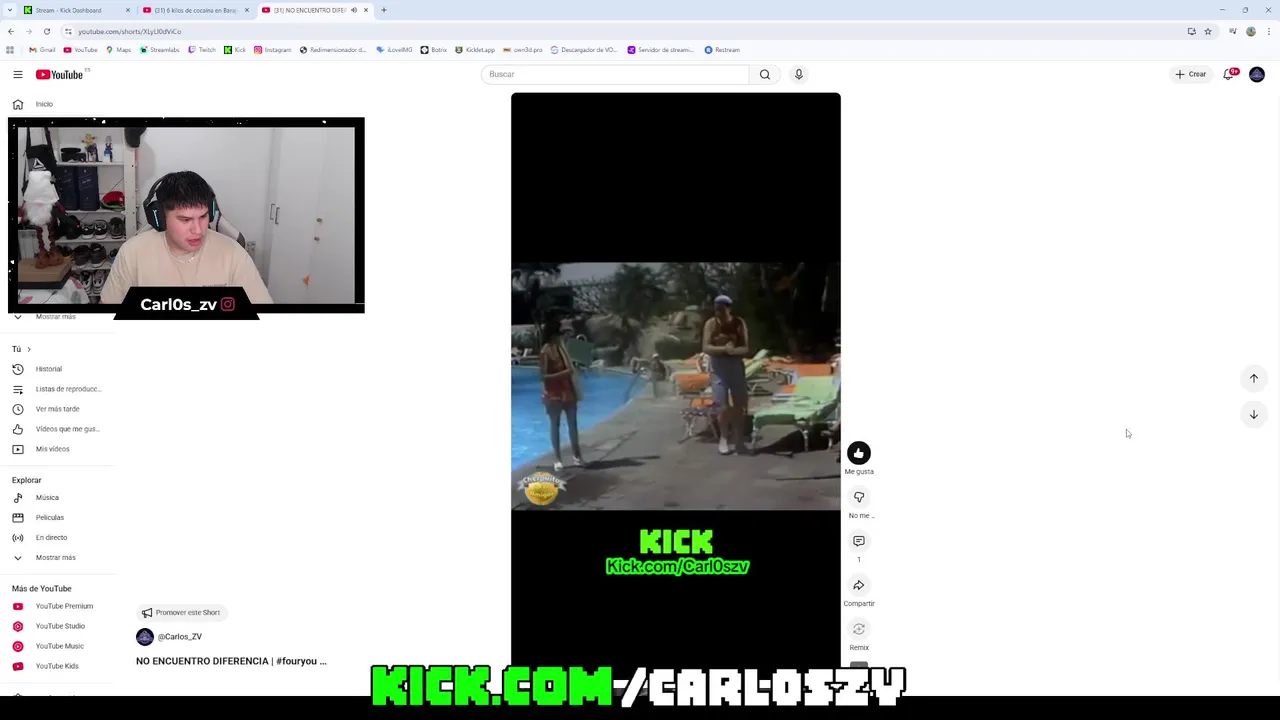The height and width of the screenshot is (720, 1280).
Task: Open the Streamlabs bookmark
Action: (x=160, y=50)
